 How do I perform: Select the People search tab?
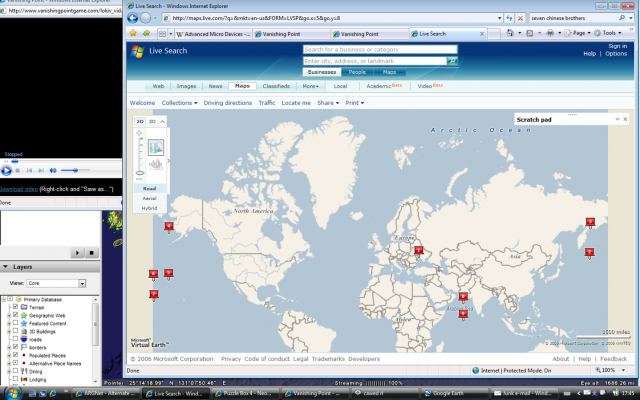click(357, 72)
